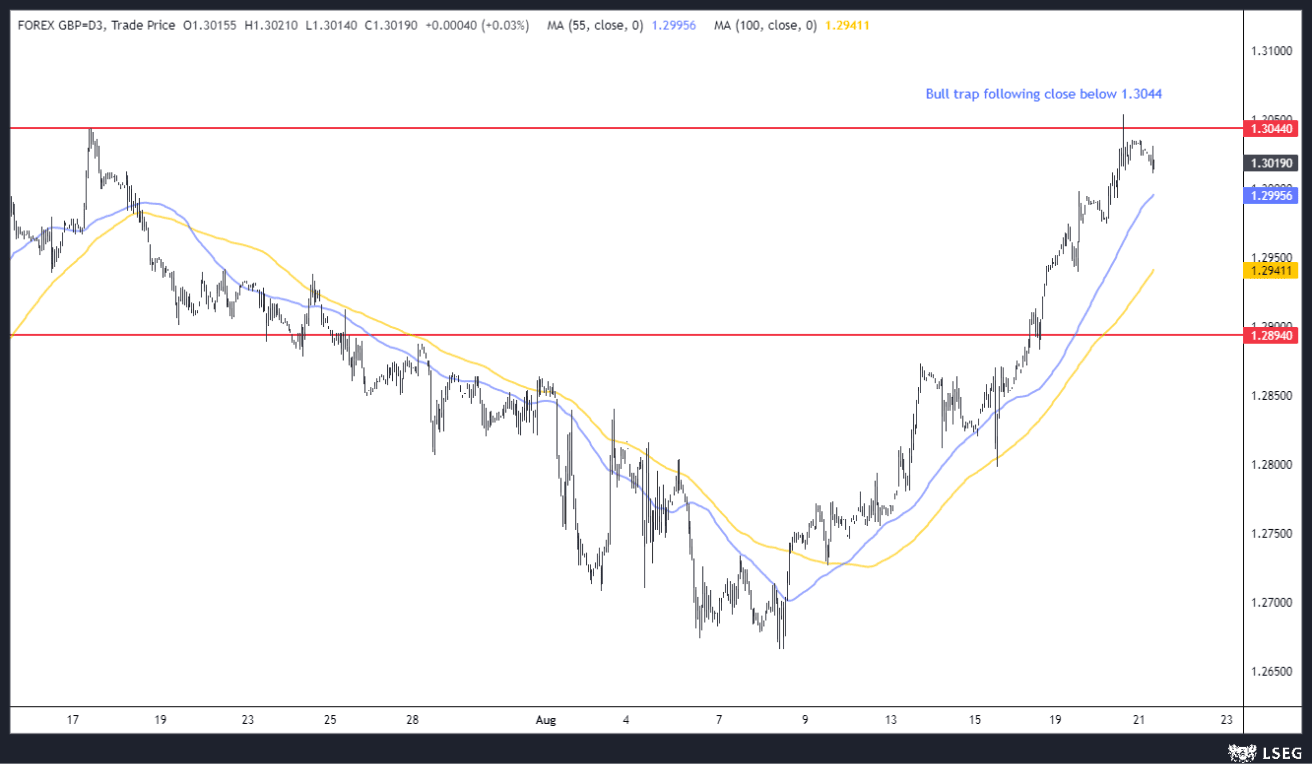This screenshot has width=1312, height=764.
Task: Click the 17 date label on time axis
Action: [72, 719]
